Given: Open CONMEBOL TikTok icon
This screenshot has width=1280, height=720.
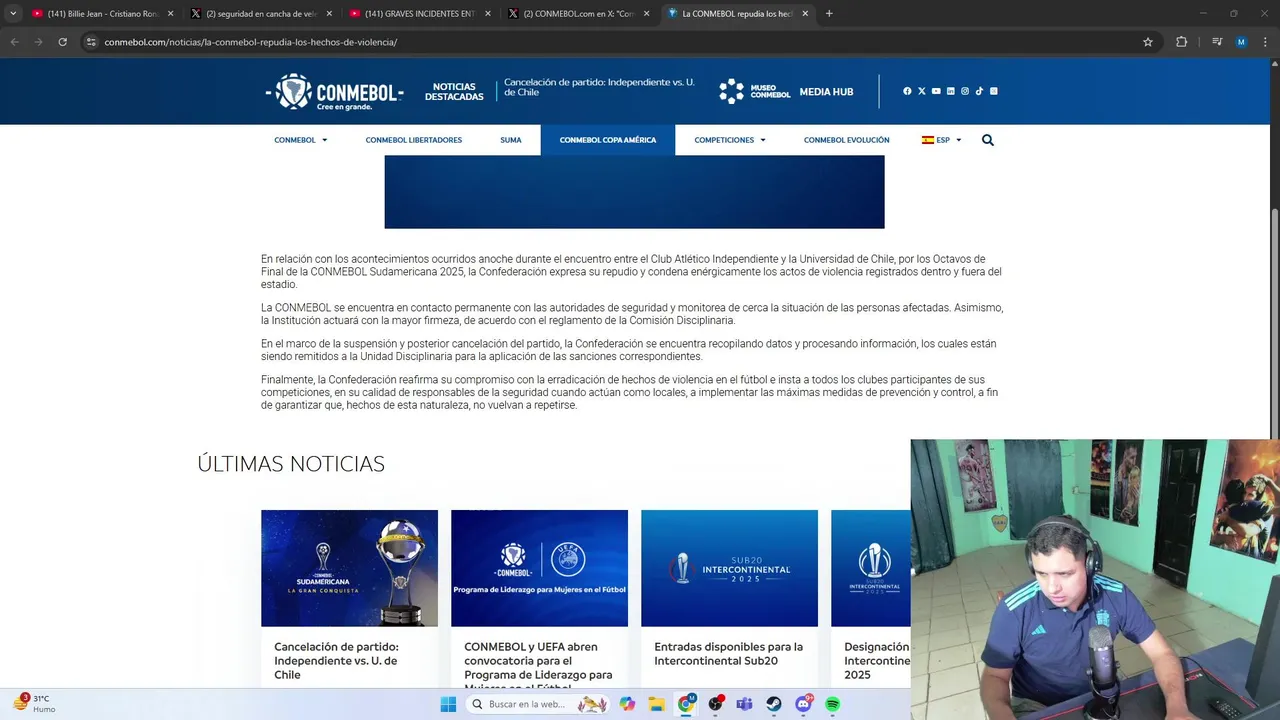Looking at the screenshot, I should [979, 91].
